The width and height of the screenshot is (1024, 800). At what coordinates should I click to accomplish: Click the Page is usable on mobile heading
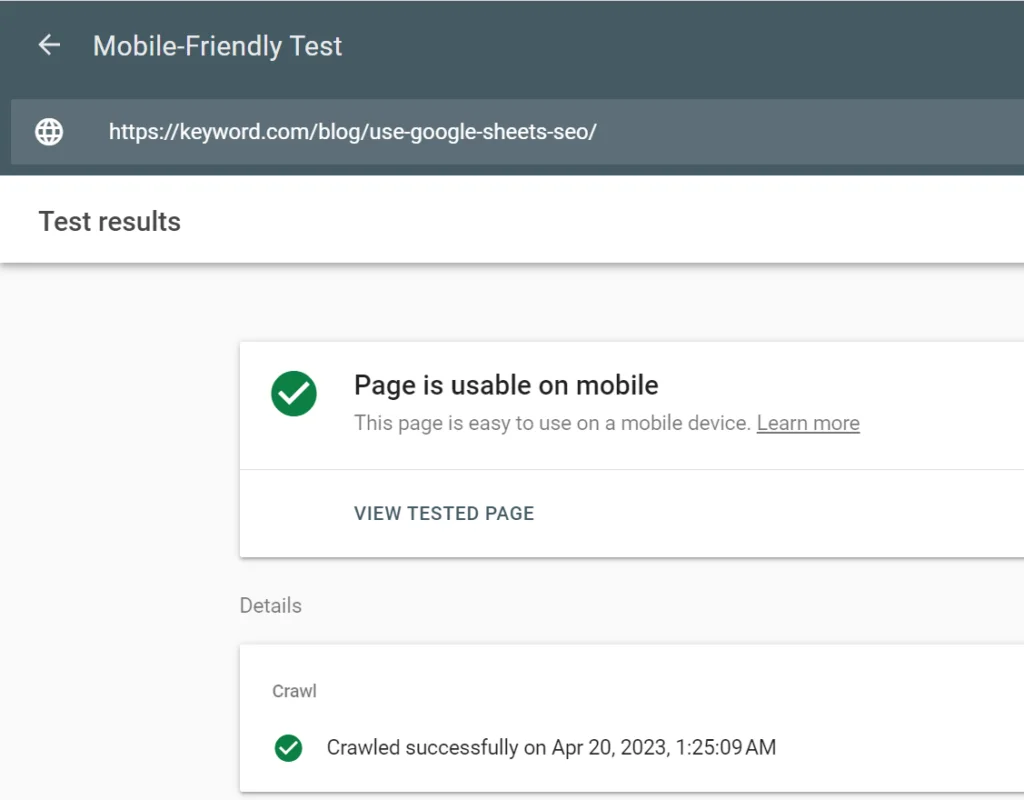pyautogui.click(x=506, y=385)
